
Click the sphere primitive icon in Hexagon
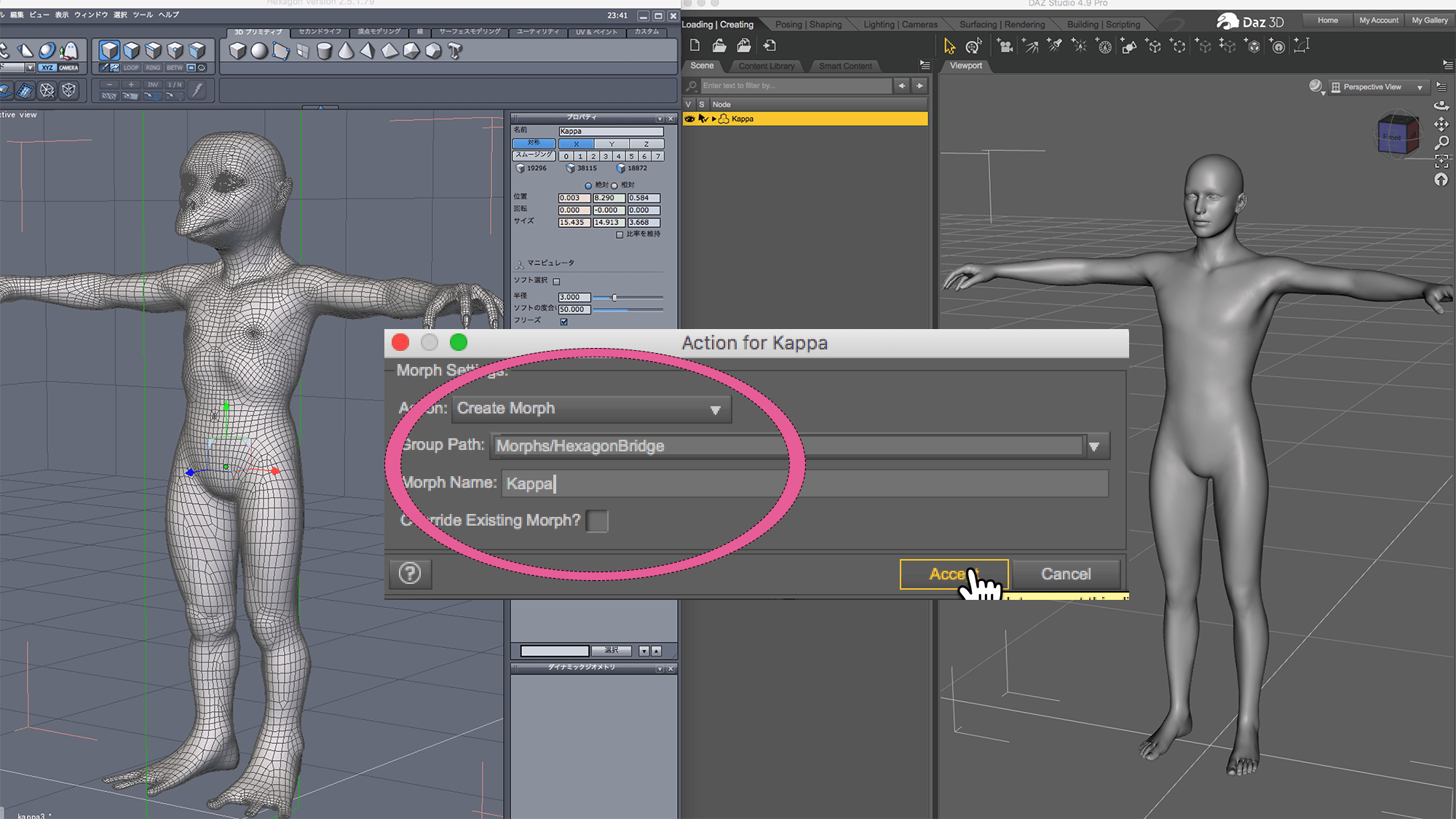pos(259,51)
